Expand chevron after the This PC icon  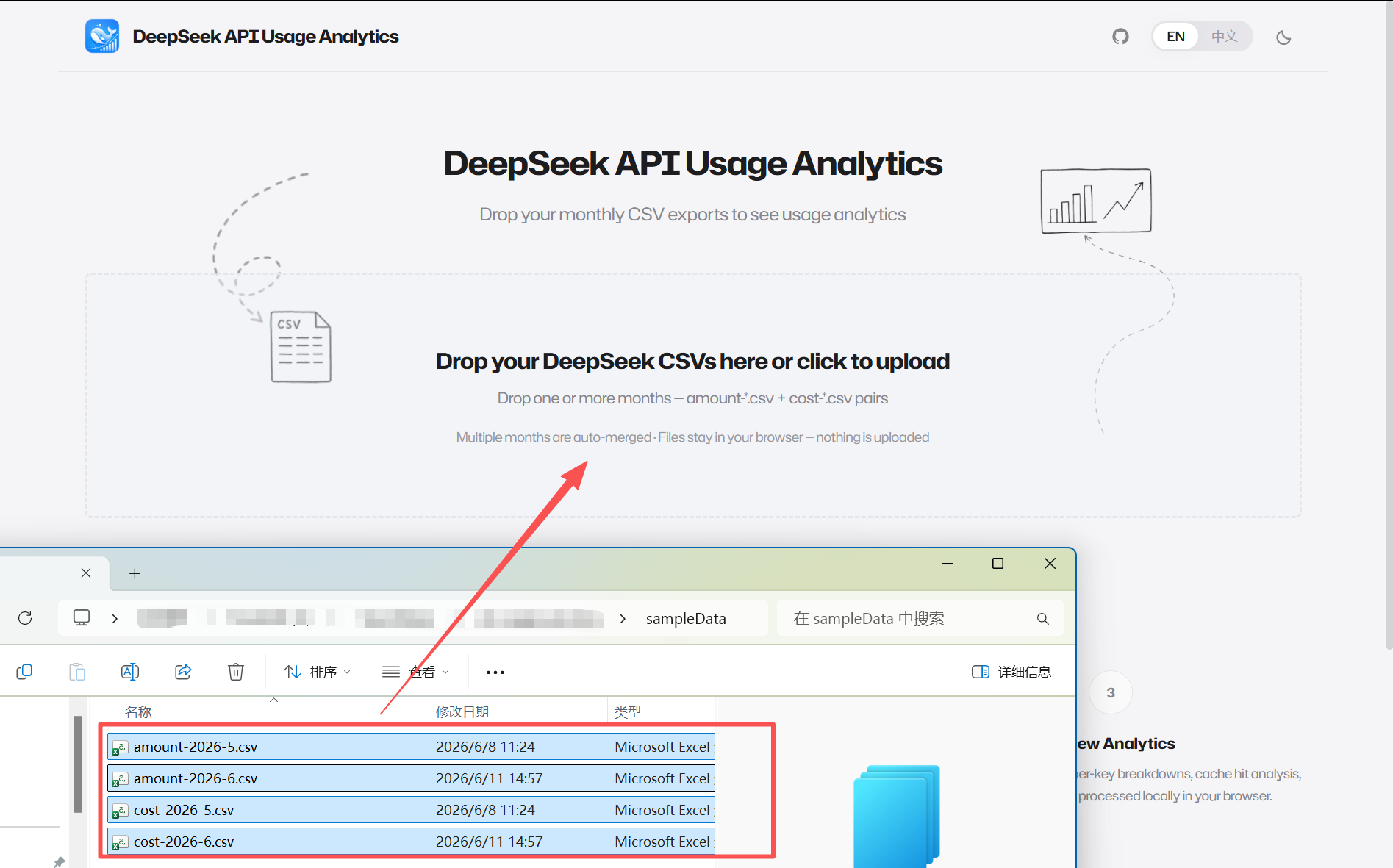coord(115,618)
